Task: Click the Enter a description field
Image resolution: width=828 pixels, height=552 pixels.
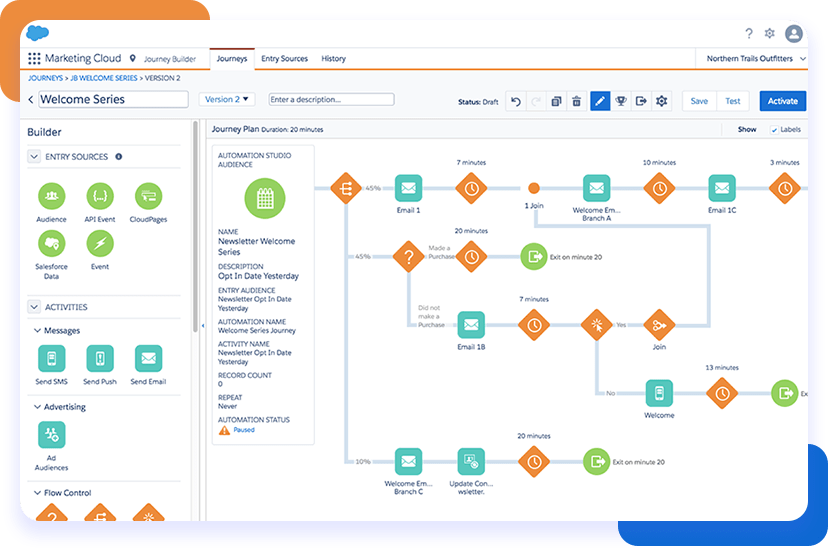Action: click(x=332, y=99)
